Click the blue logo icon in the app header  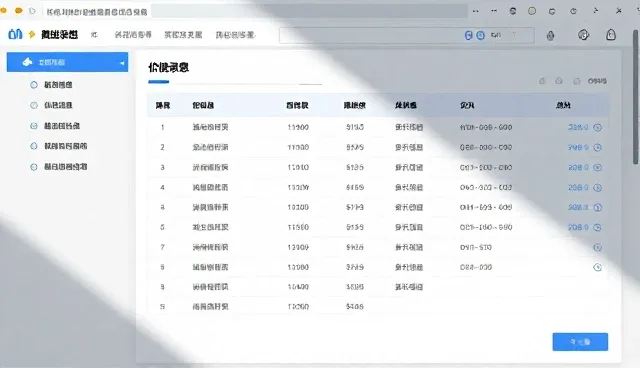15,34
